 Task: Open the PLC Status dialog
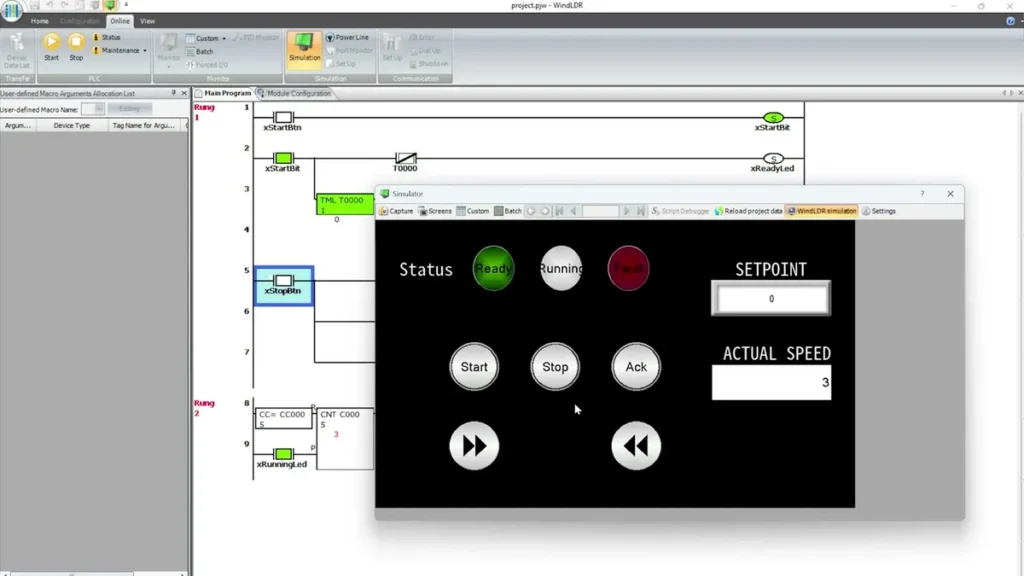106,37
